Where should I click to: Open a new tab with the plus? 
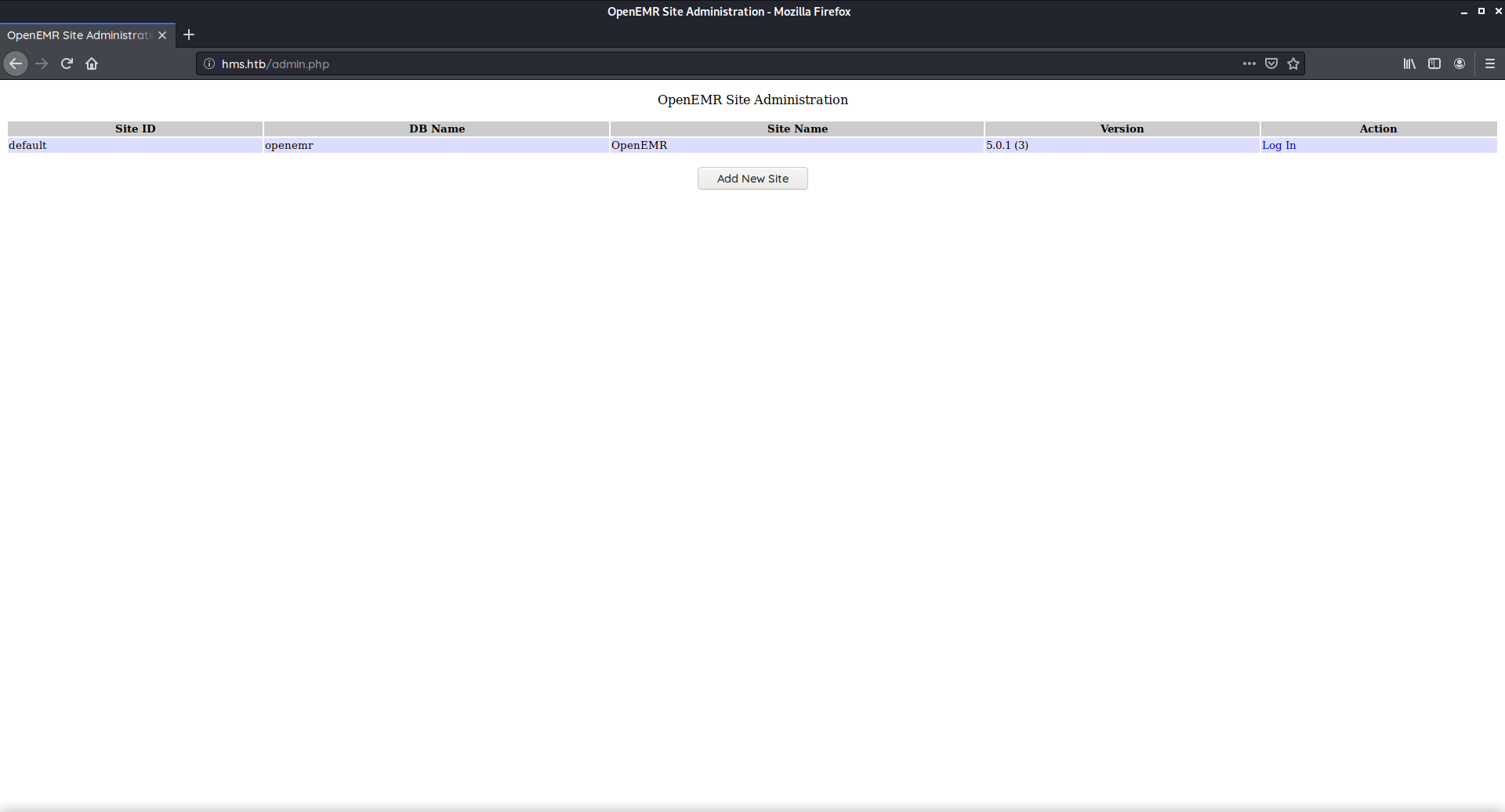[x=188, y=34]
